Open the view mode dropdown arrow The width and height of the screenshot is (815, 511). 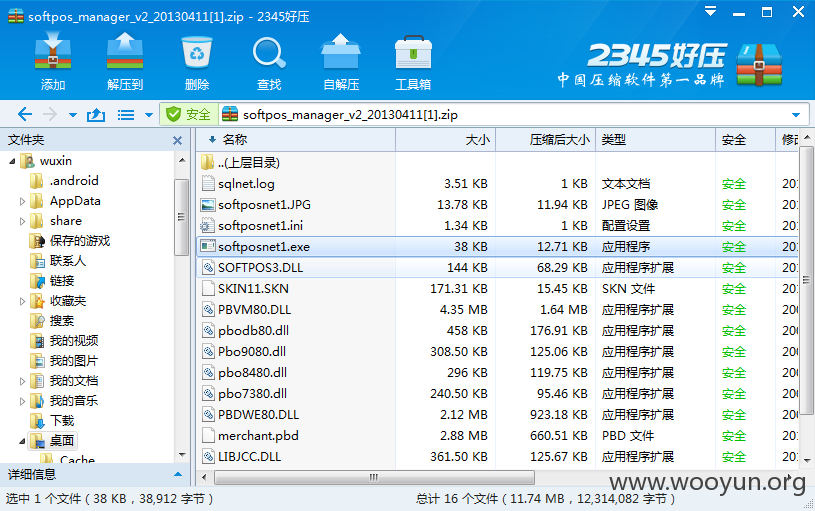pos(149,115)
